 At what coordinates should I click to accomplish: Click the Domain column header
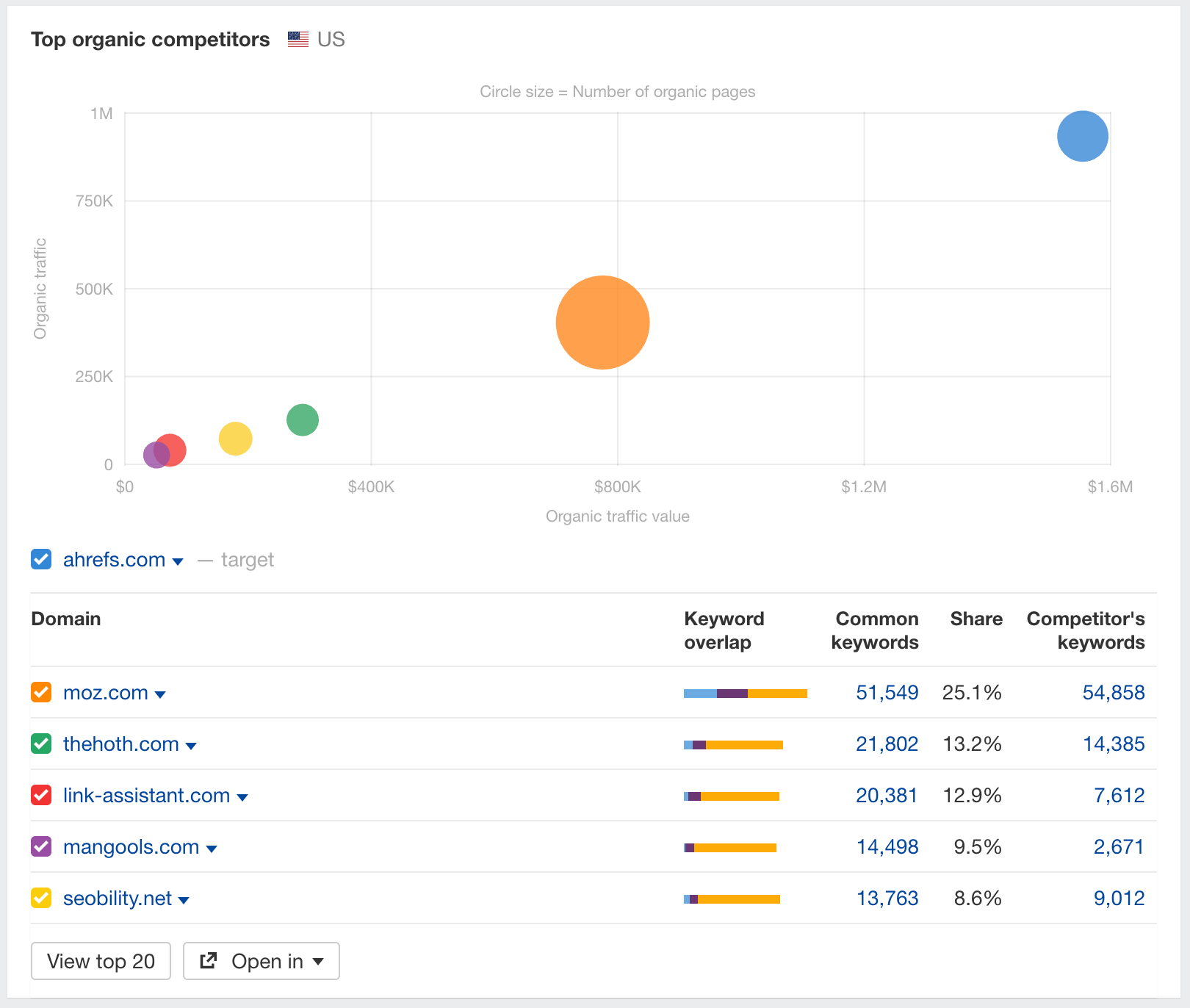click(65, 619)
